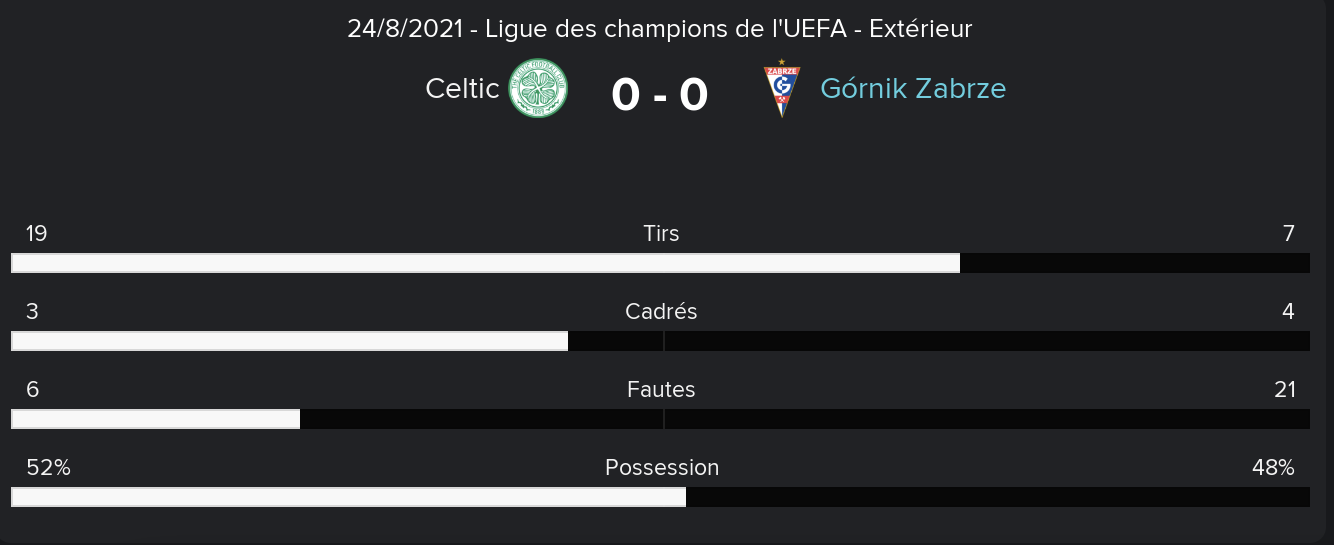Click the Possession stat label

coord(662,468)
